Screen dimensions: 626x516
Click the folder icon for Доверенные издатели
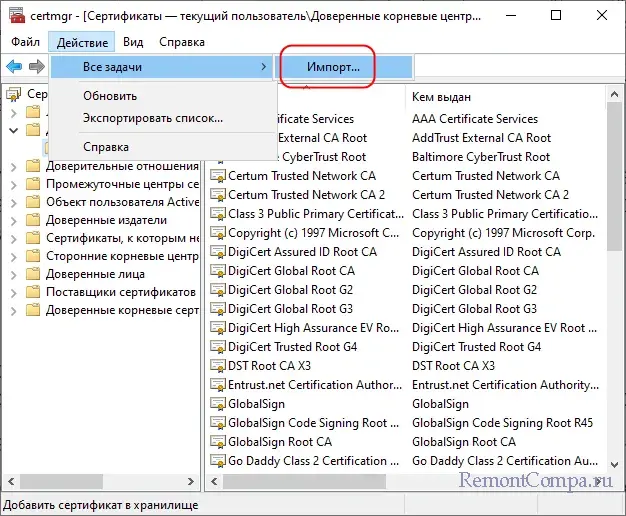33,220
